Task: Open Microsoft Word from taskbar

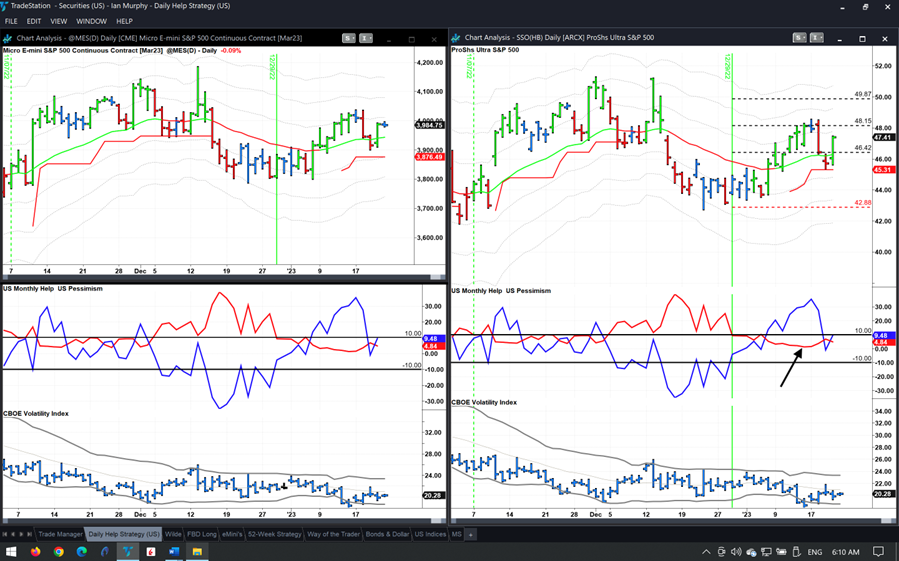Action: coord(174,551)
